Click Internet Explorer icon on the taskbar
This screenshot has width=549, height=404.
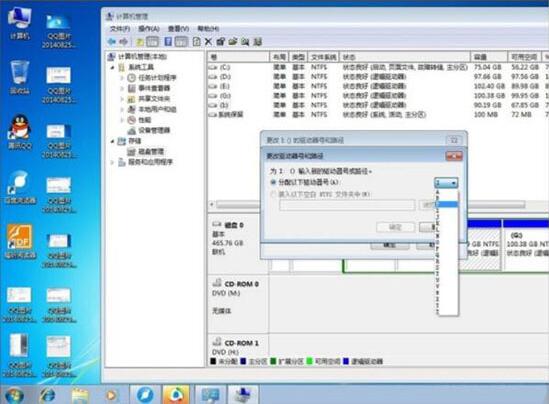48,395
